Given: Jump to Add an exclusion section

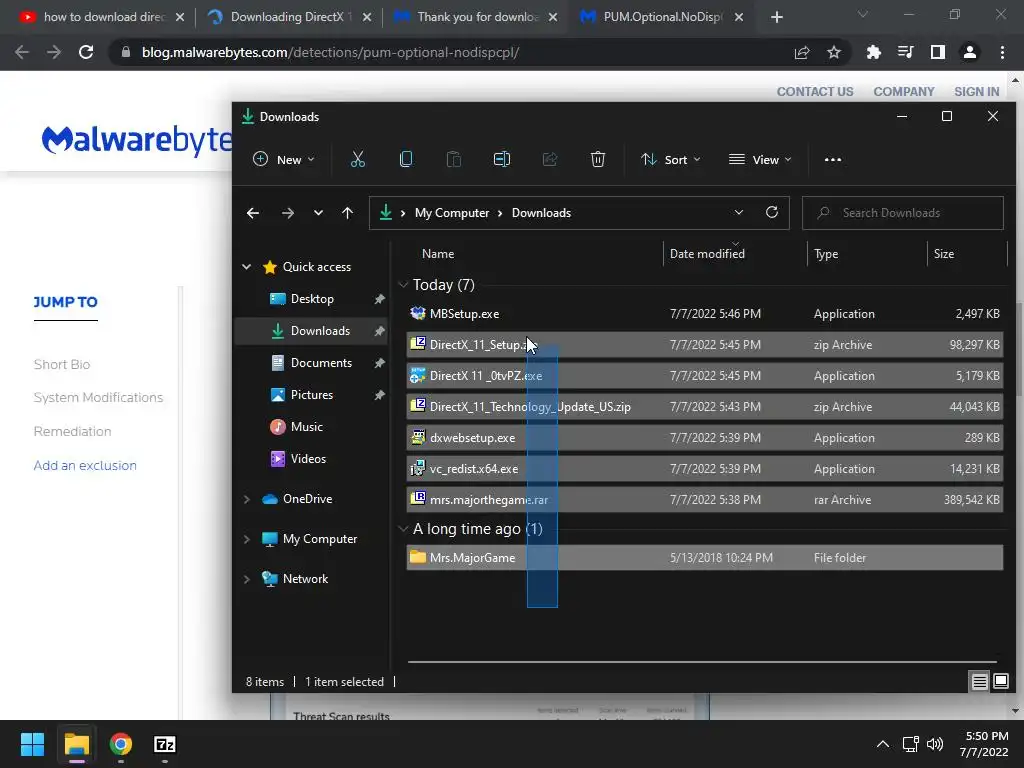Looking at the screenshot, I should pyautogui.click(x=85, y=465).
